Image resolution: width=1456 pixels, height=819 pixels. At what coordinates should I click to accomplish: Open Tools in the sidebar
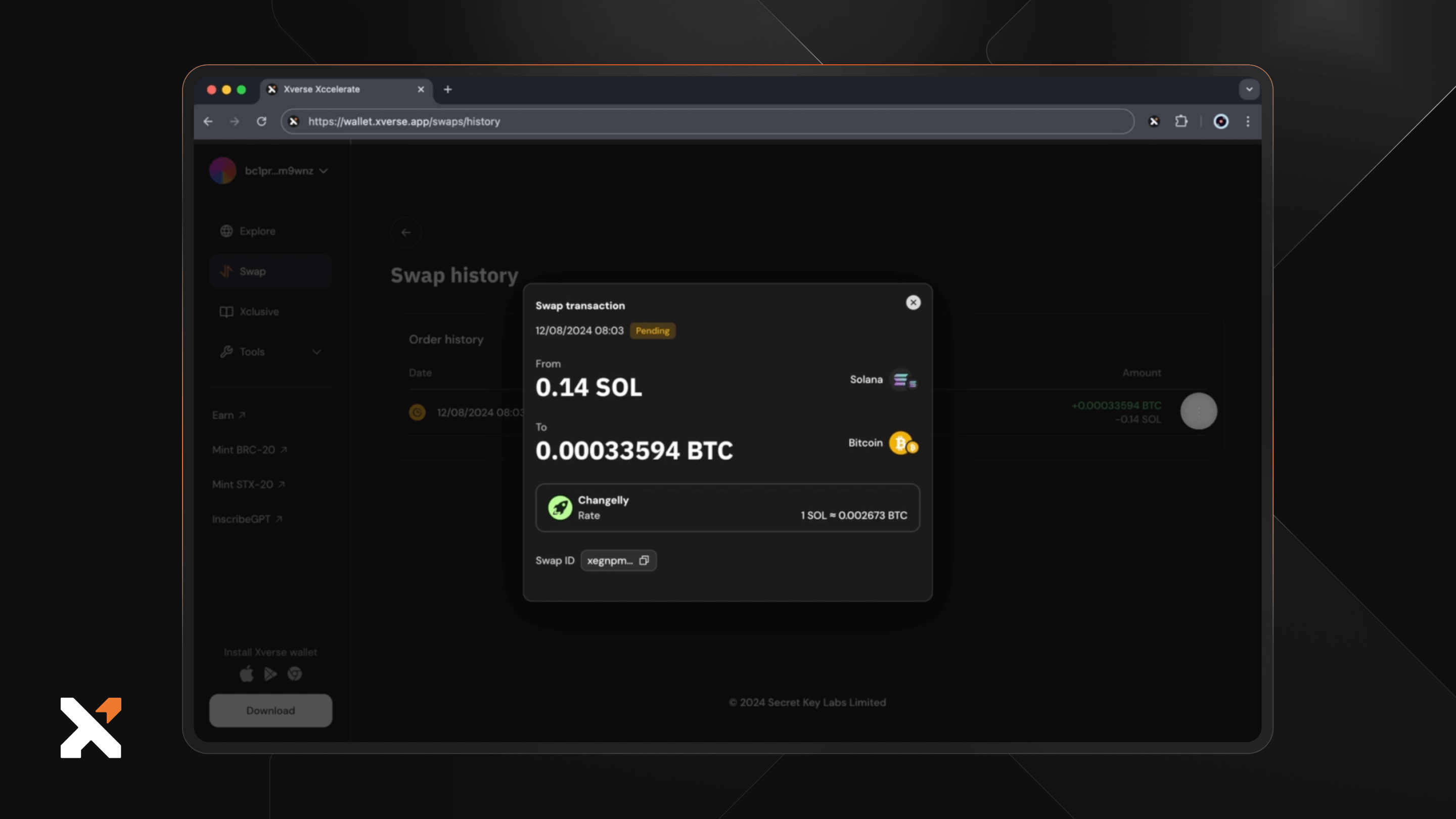coord(270,351)
